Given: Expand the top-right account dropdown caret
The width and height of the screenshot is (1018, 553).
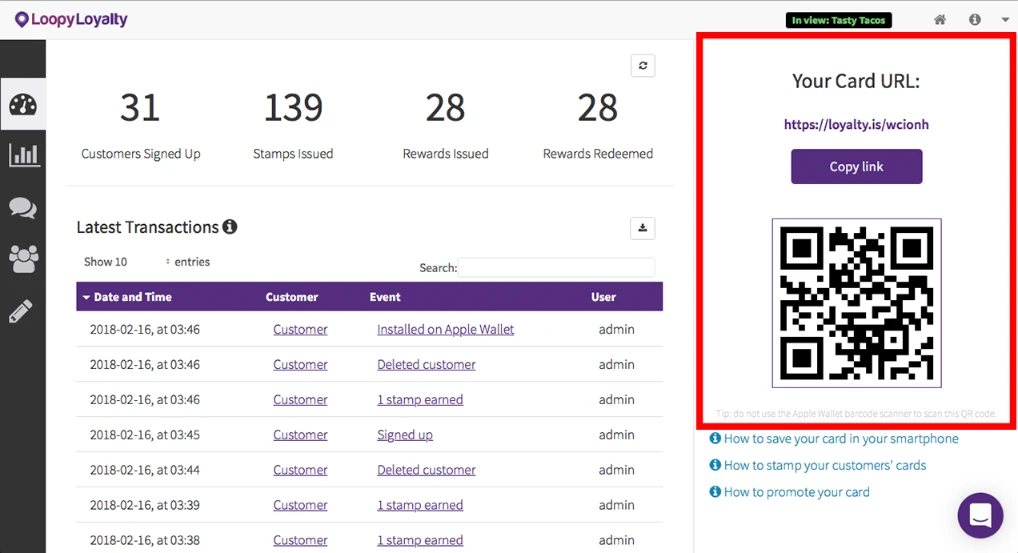Looking at the screenshot, I should click(1005, 20).
